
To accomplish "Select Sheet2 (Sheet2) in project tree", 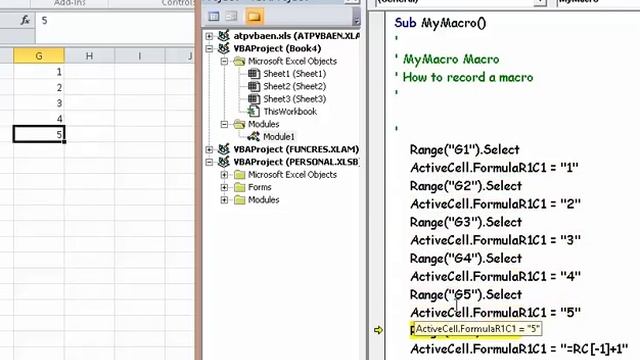I will 295,87.
